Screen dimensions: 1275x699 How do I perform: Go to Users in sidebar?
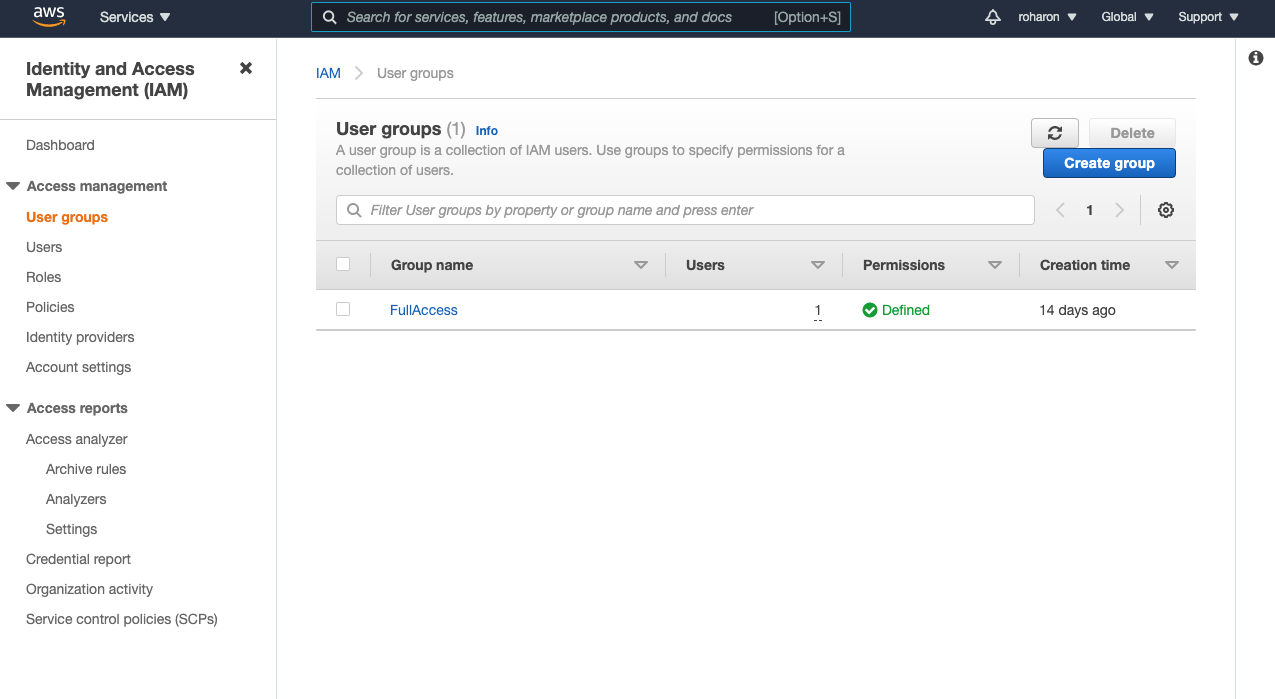(x=44, y=247)
